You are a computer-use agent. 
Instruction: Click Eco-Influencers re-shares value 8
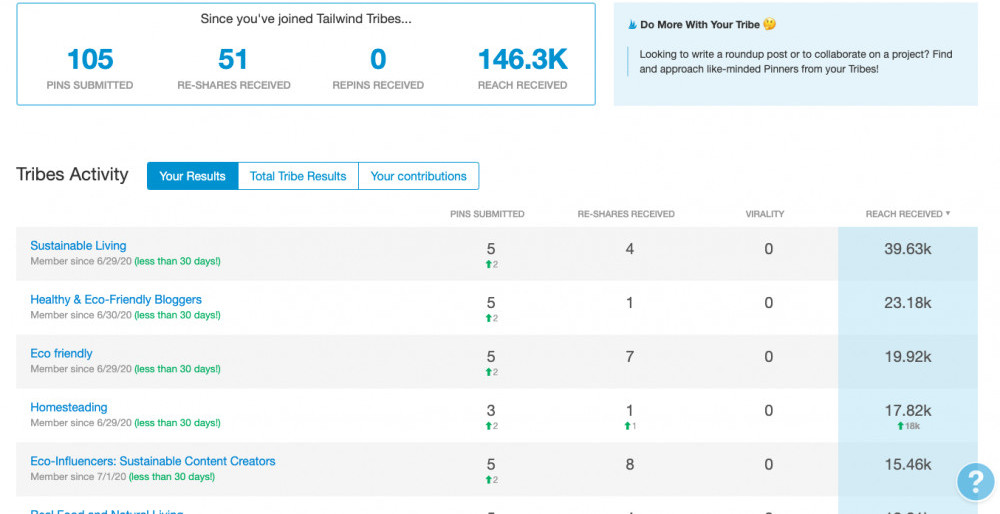pos(629,465)
